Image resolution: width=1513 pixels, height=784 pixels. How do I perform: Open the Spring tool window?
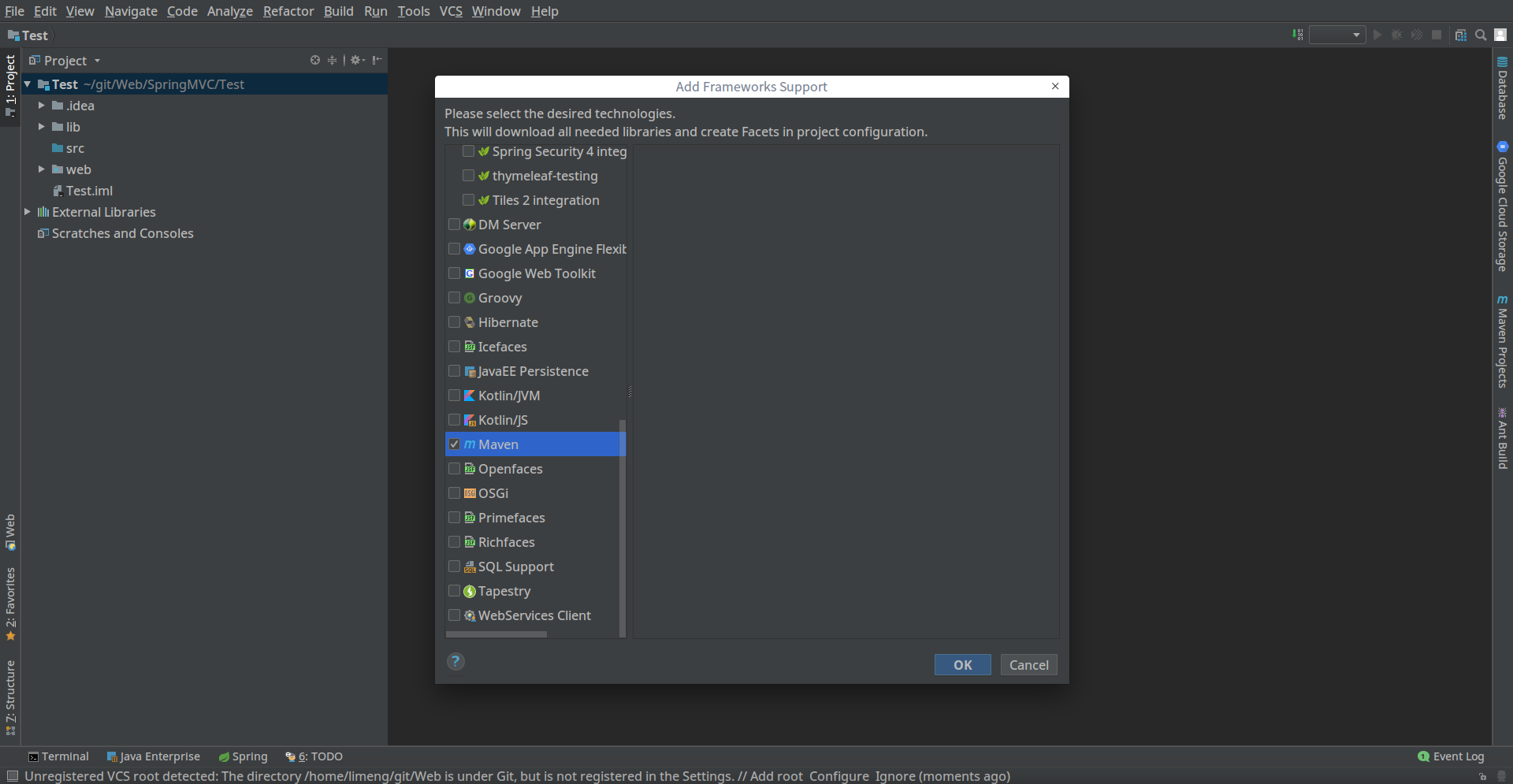243,756
